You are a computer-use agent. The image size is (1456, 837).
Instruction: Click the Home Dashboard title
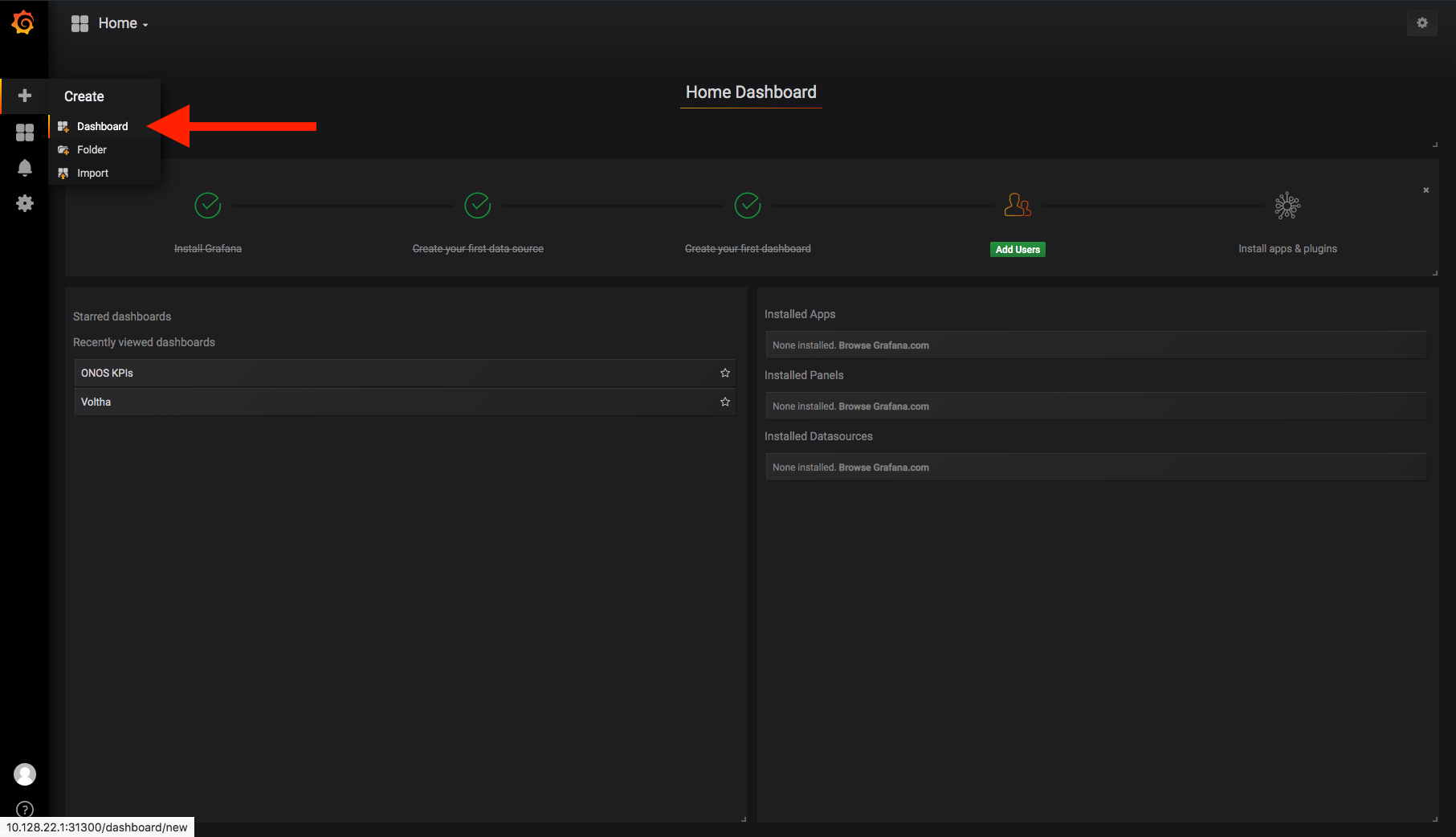[751, 92]
